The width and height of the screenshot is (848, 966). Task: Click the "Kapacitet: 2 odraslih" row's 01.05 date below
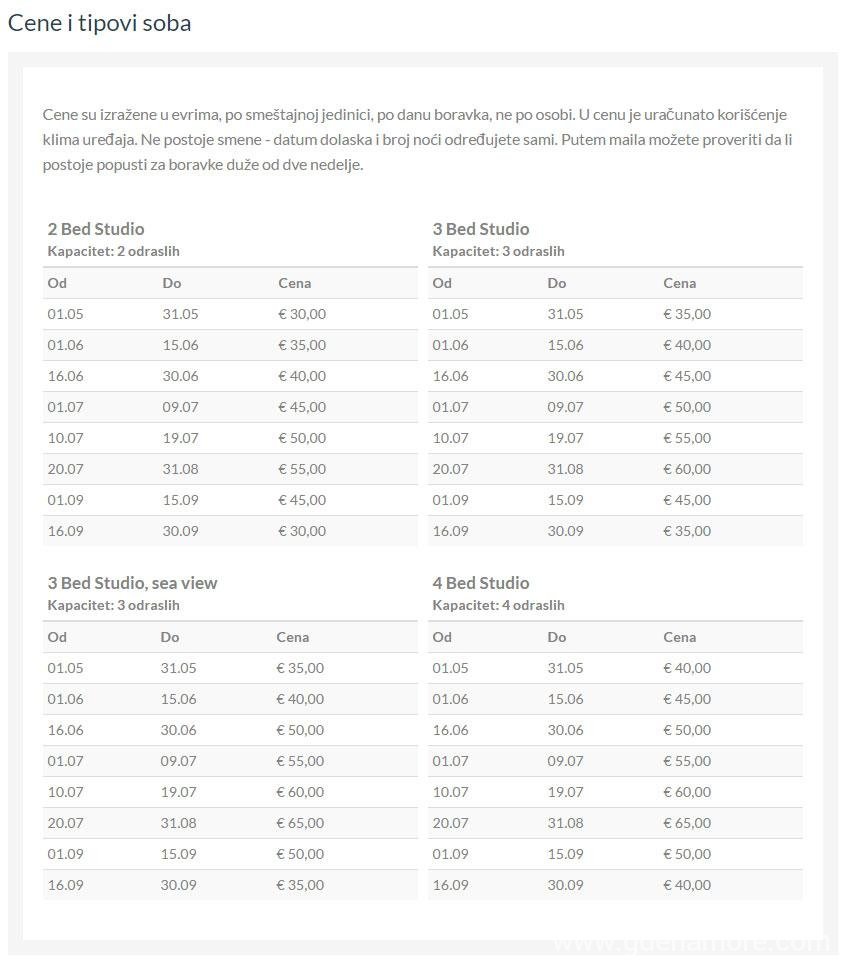click(64, 314)
